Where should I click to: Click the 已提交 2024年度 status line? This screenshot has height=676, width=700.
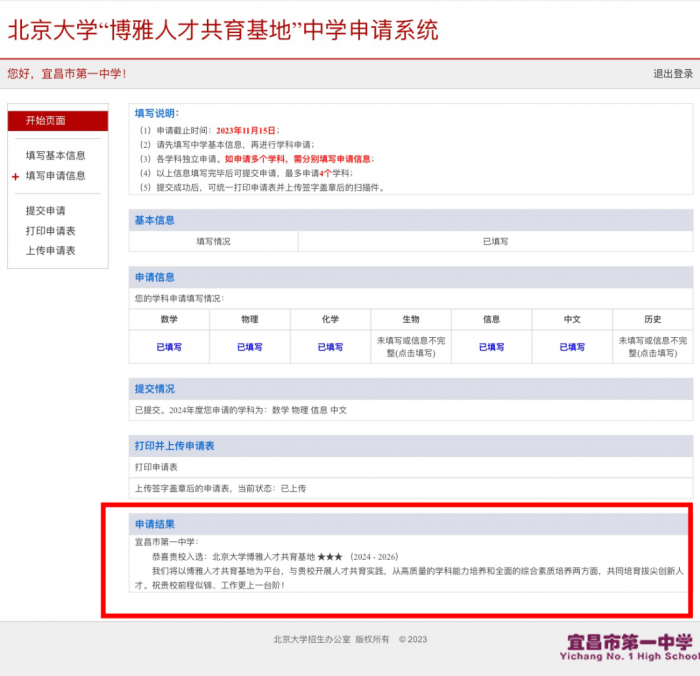241,410
